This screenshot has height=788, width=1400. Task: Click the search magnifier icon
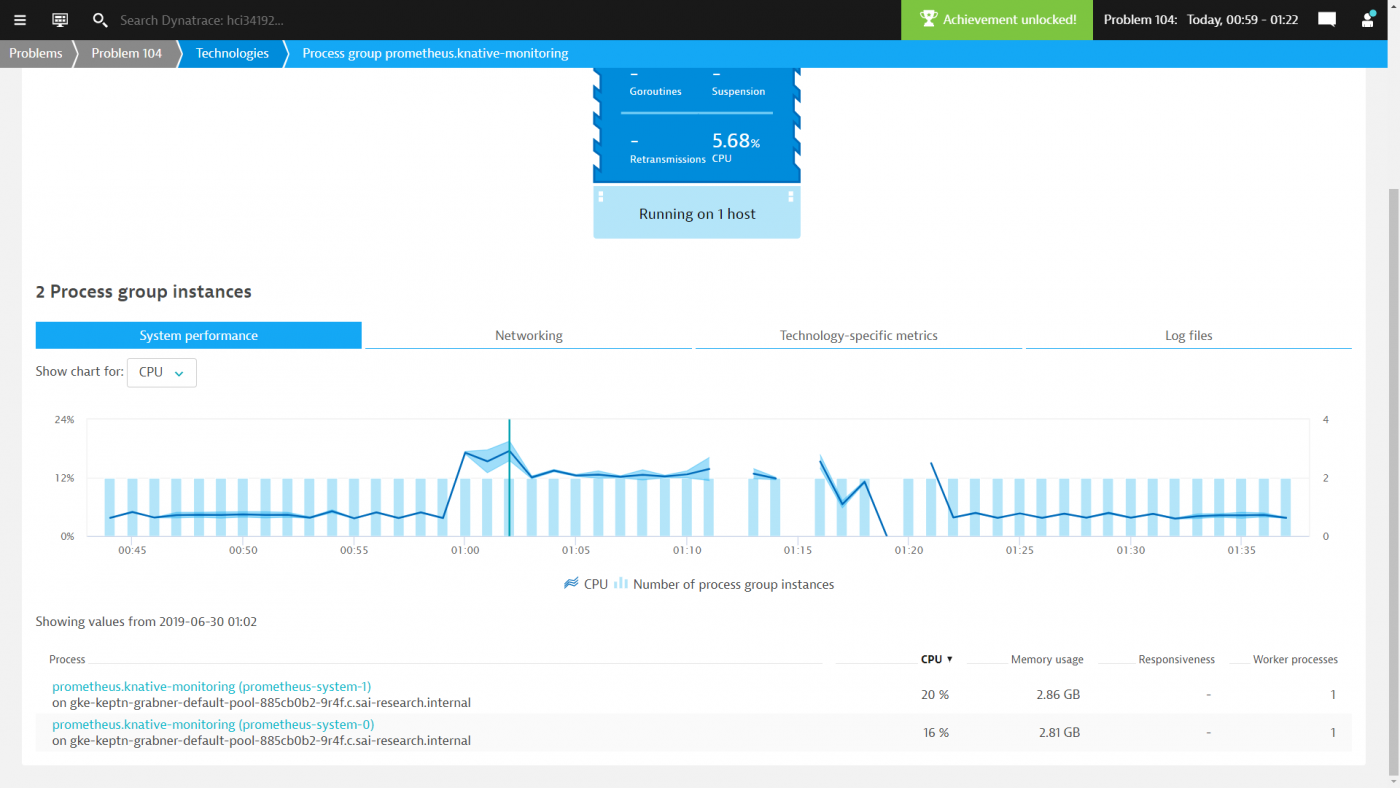pyautogui.click(x=99, y=19)
